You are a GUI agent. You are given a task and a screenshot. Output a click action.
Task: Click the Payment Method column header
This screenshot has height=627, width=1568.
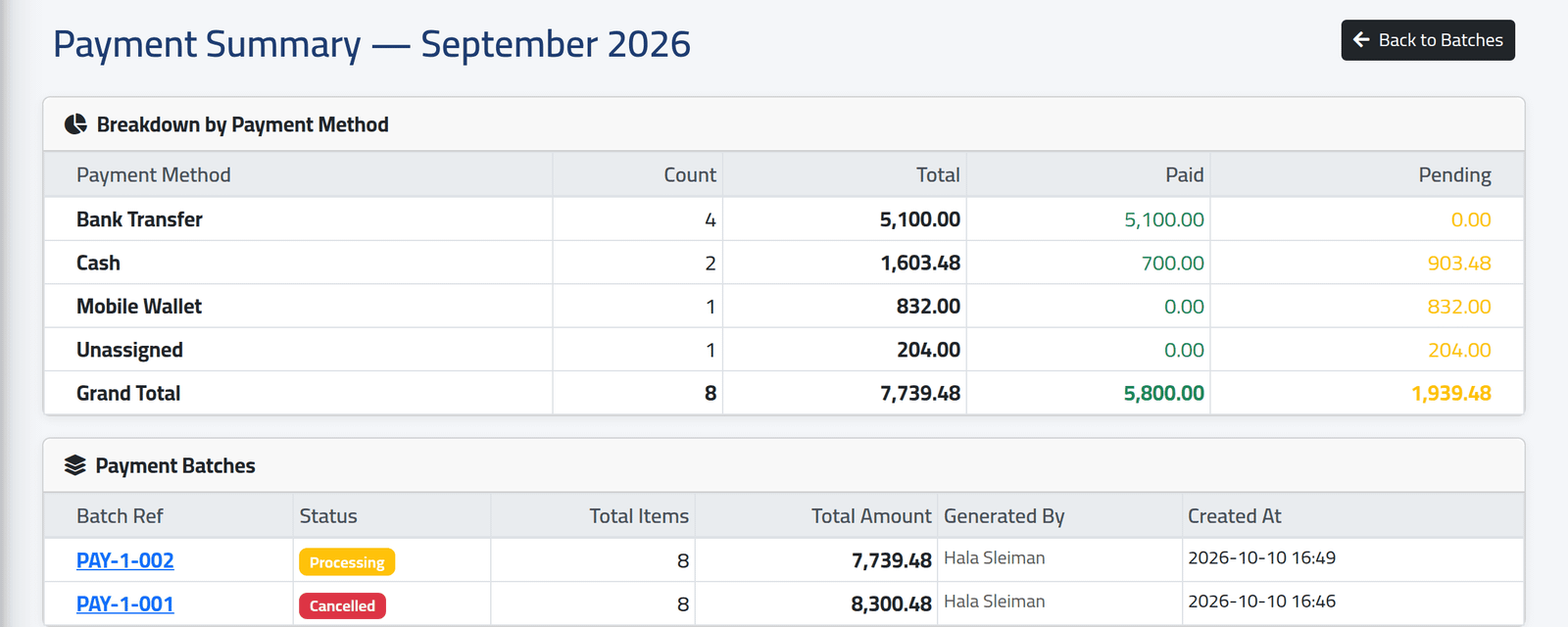click(154, 175)
